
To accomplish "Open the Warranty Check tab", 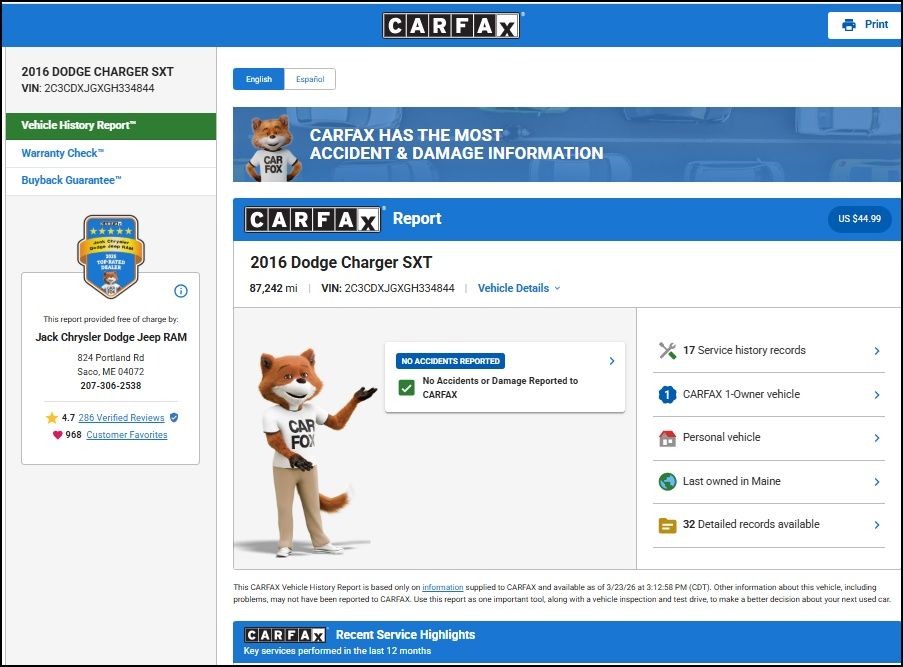I will coord(63,153).
